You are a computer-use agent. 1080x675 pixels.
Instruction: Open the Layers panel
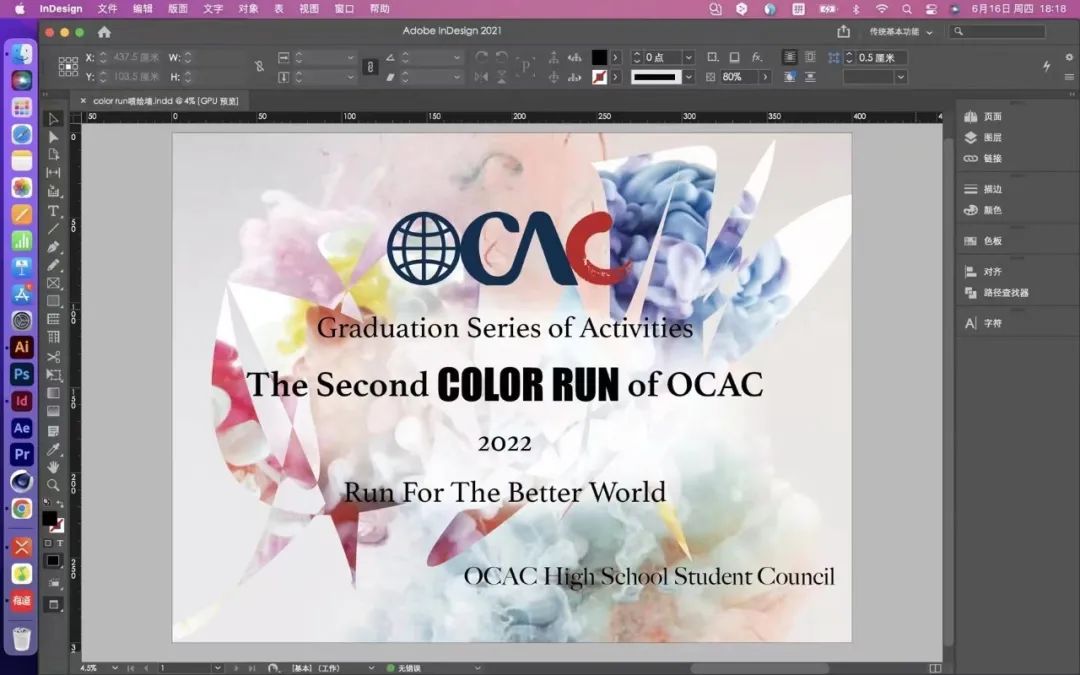click(x=983, y=137)
